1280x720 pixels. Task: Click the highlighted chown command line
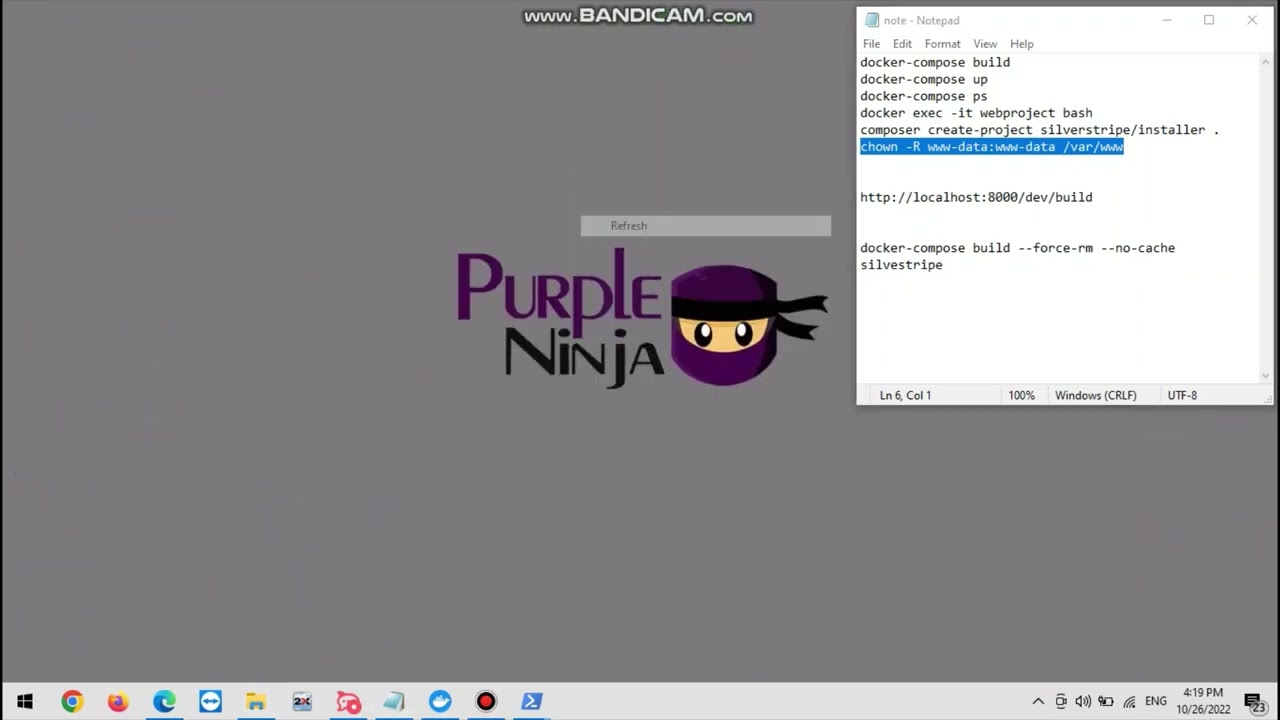point(992,147)
